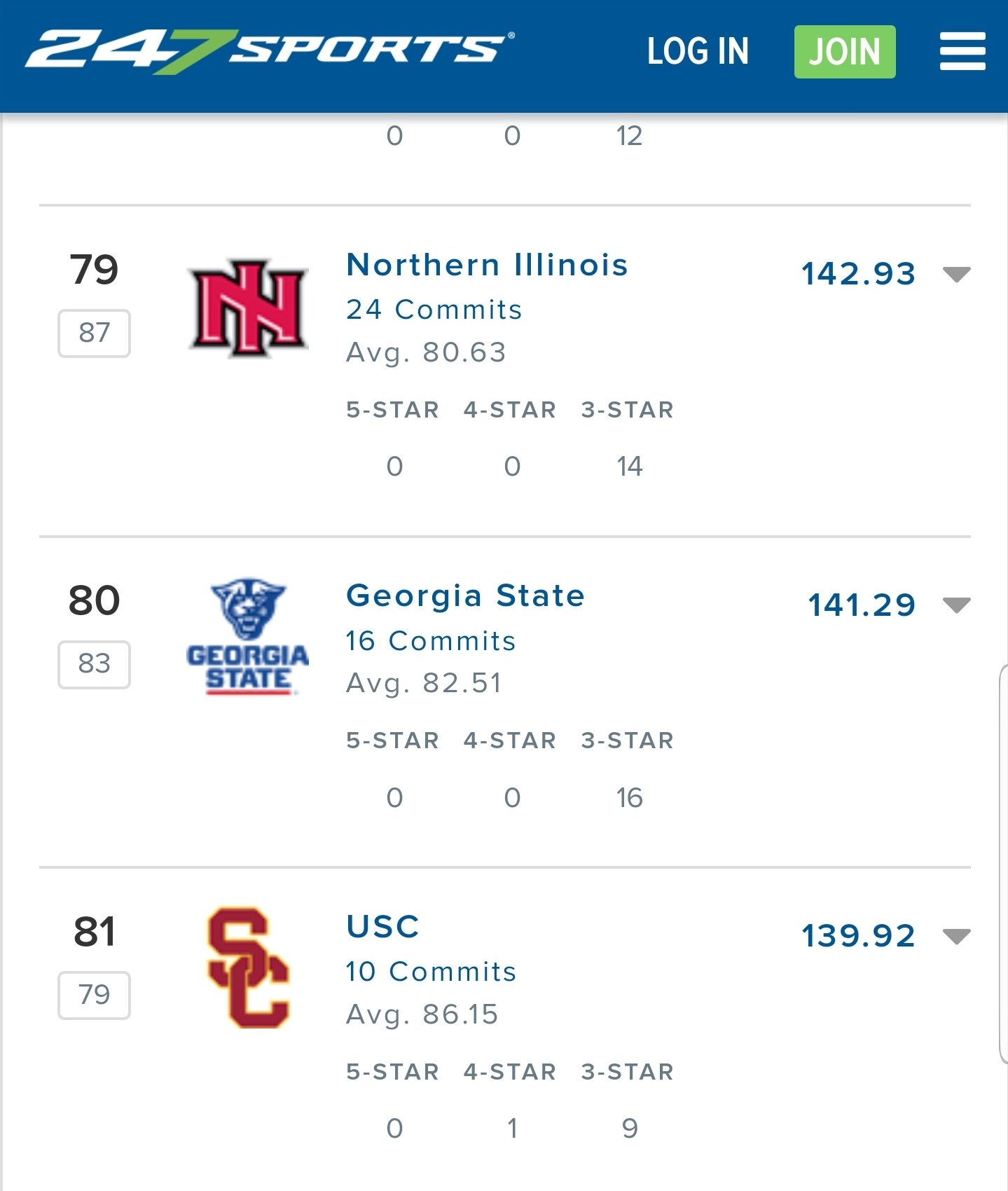Tap the Northern Illinois team logo
The height and width of the screenshot is (1191, 1008).
click(249, 308)
